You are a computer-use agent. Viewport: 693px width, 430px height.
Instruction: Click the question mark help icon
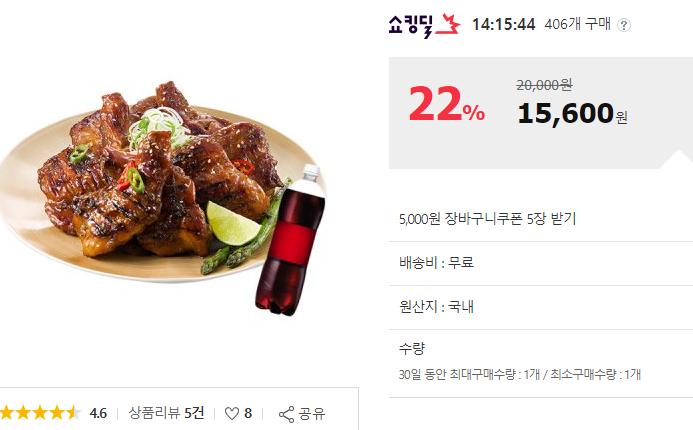pos(624,25)
